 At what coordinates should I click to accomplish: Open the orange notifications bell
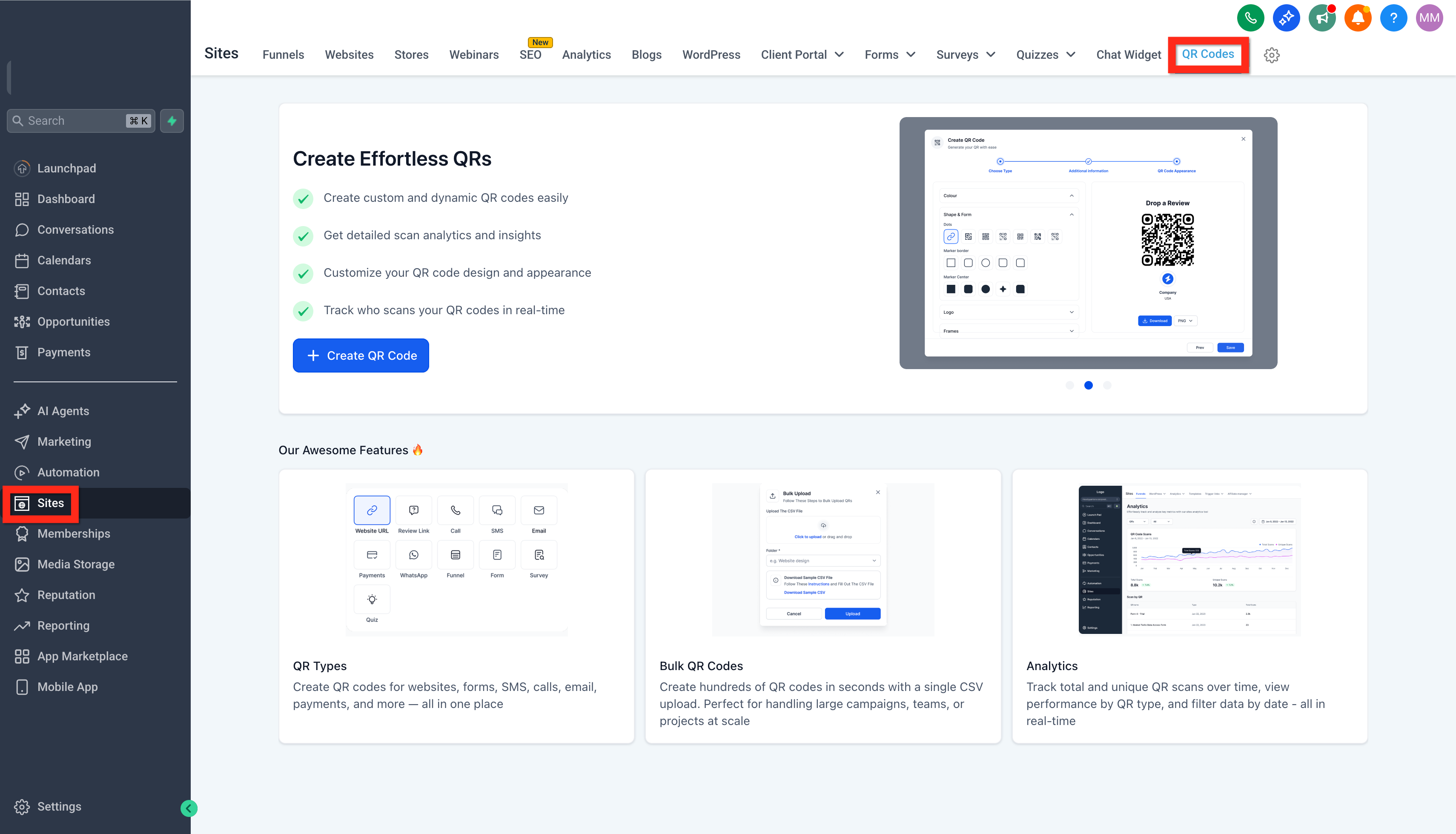pyautogui.click(x=1358, y=18)
